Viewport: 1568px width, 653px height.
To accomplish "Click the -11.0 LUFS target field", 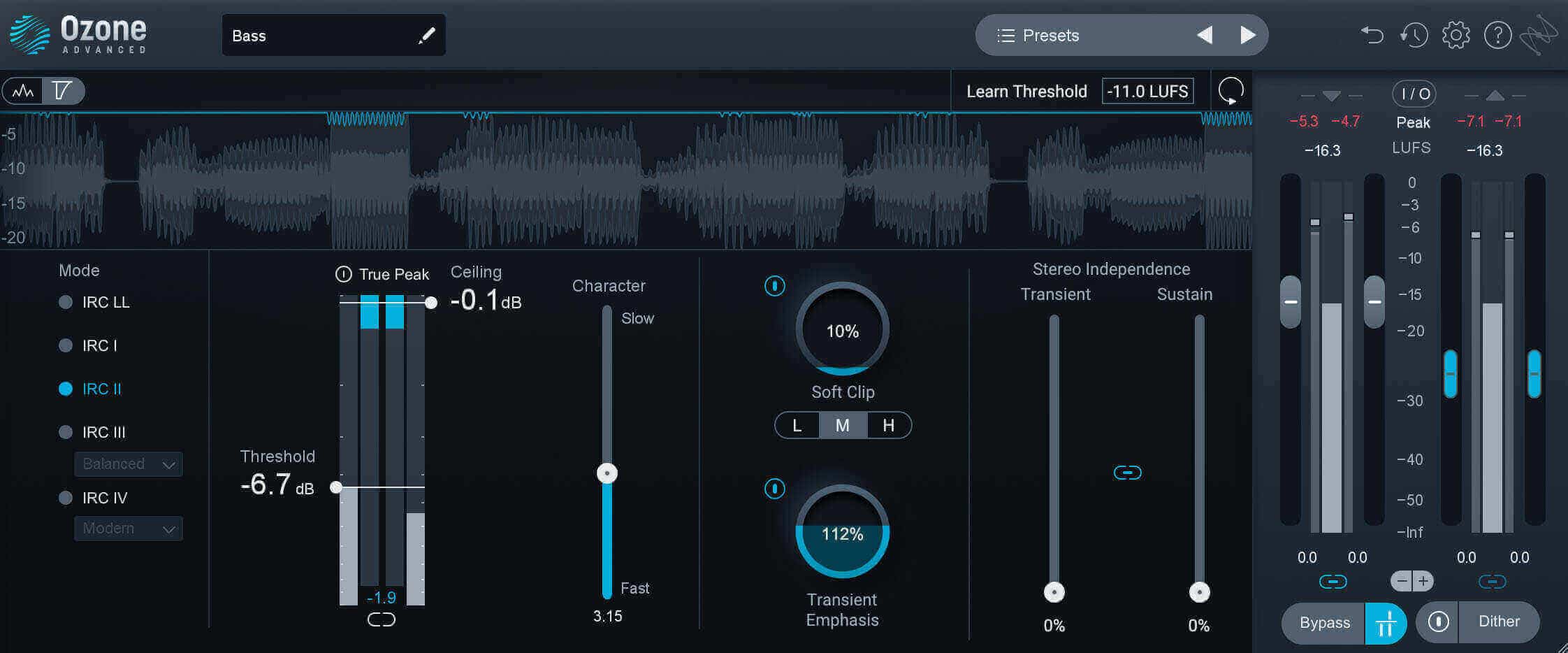I will 1147,92.
